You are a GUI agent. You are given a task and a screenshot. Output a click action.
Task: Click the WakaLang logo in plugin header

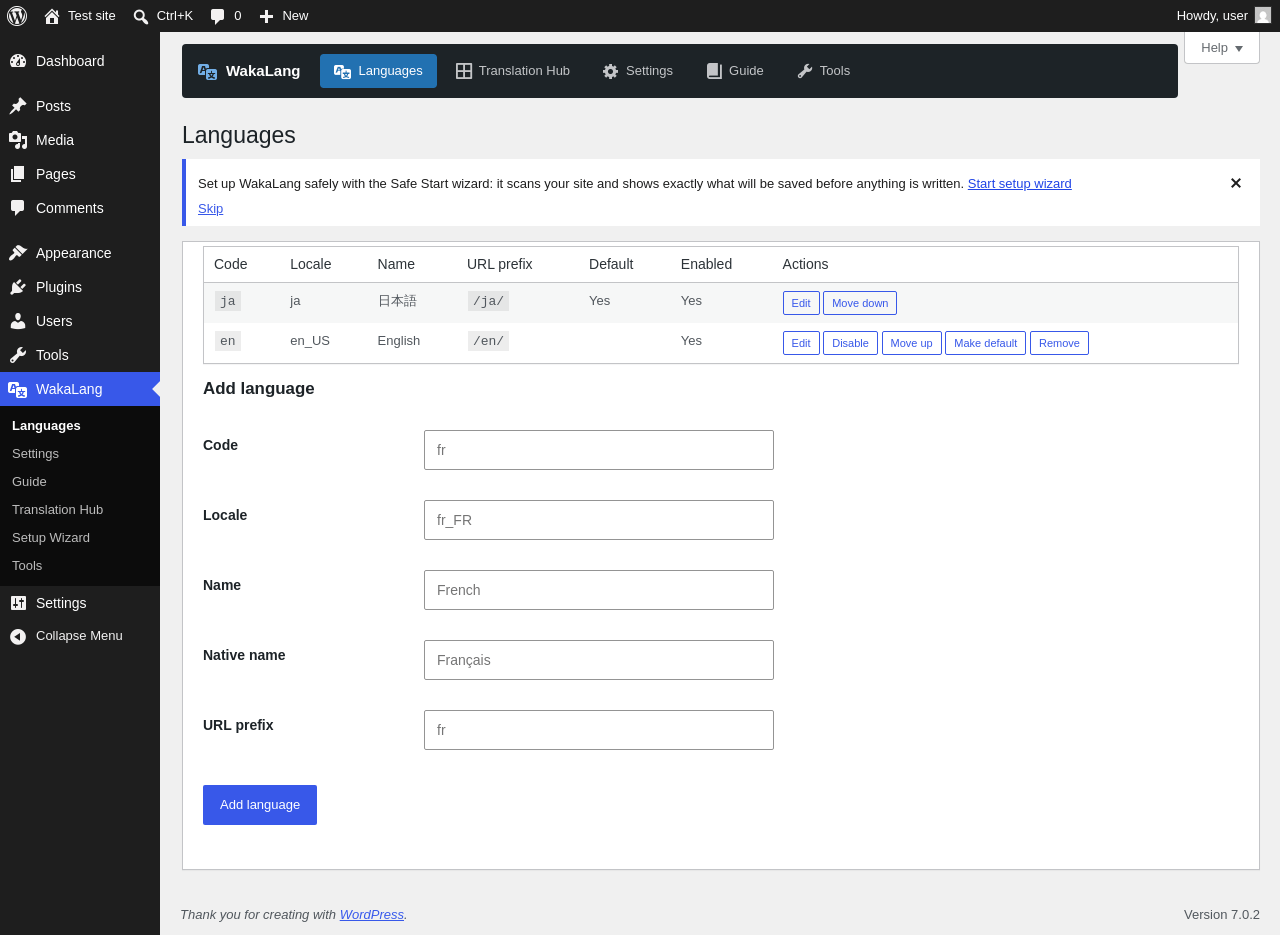coord(207,71)
